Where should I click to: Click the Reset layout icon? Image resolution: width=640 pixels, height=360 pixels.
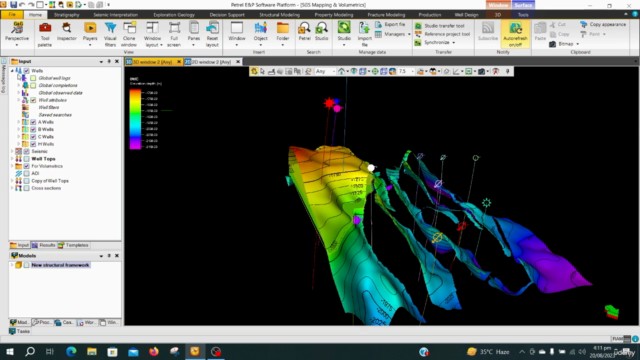212,34
